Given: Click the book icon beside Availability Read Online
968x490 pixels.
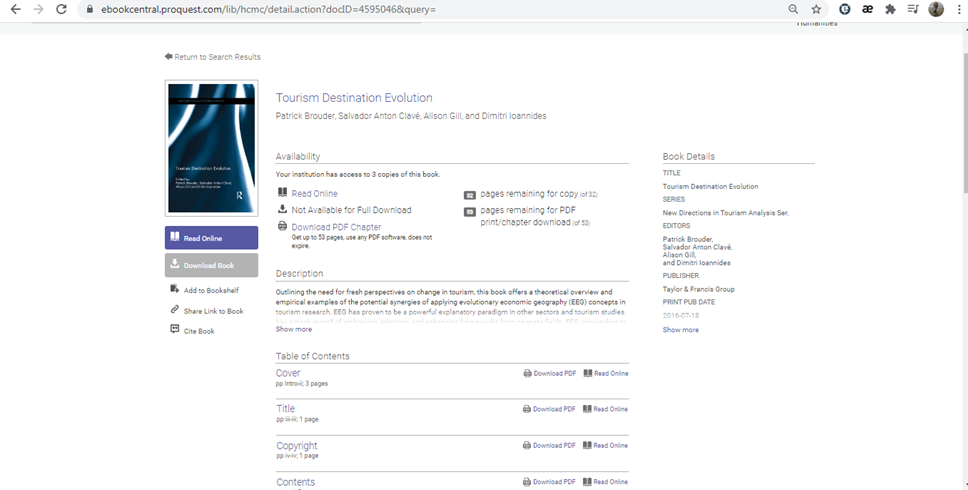Looking at the screenshot, I should point(282,193).
